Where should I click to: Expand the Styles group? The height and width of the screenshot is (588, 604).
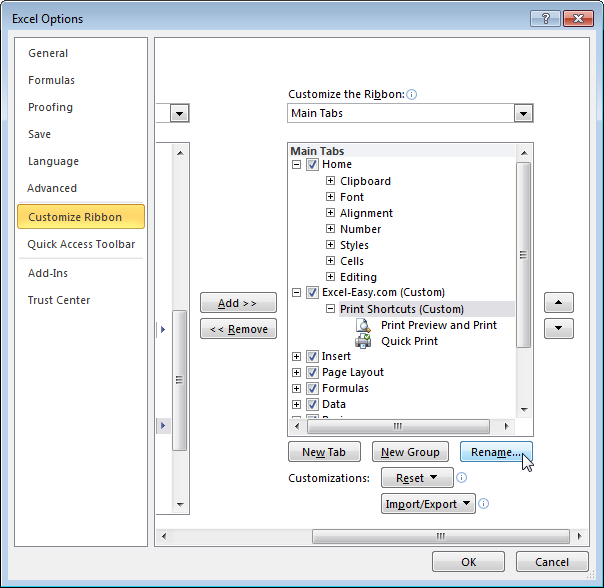(330, 245)
